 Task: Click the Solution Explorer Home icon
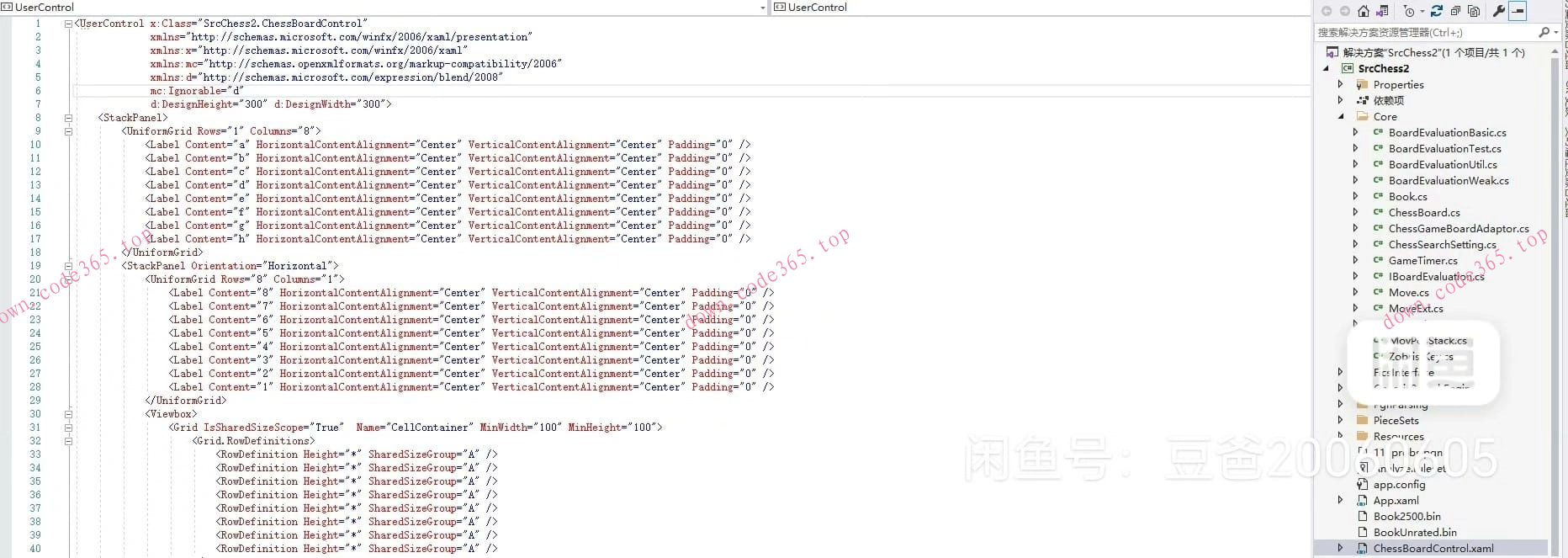point(1364,11)
